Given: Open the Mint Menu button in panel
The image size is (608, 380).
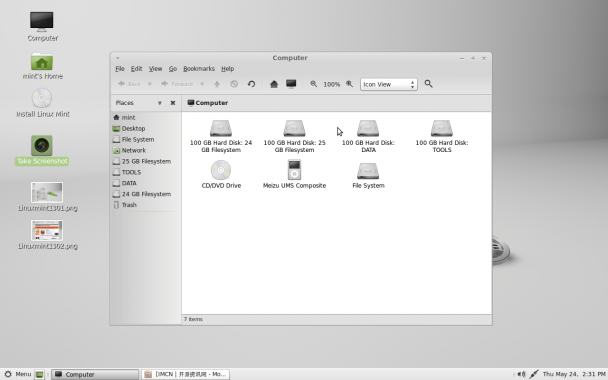Looking at the screenshot, I should [x=17, y=374].
